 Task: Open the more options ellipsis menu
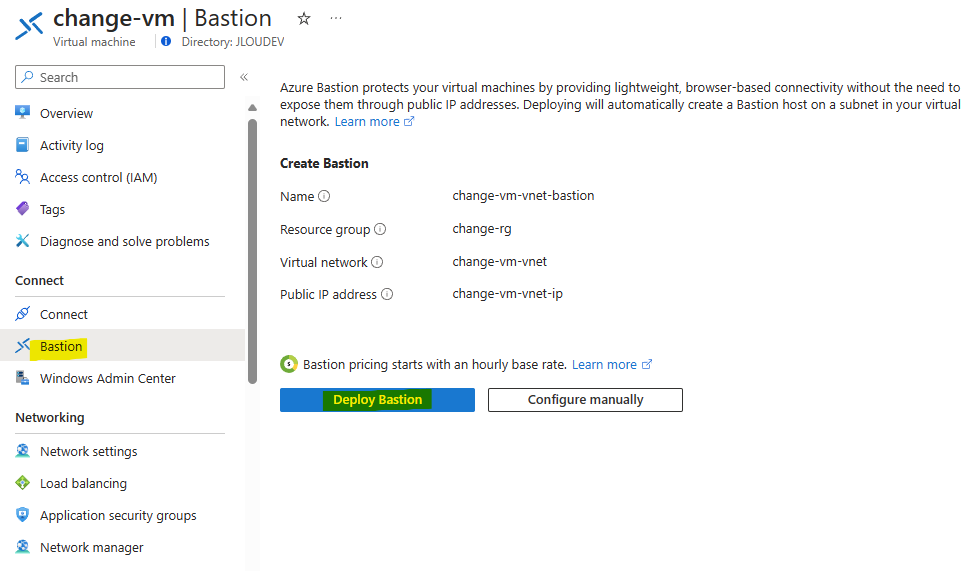click(x=336, y=18)
